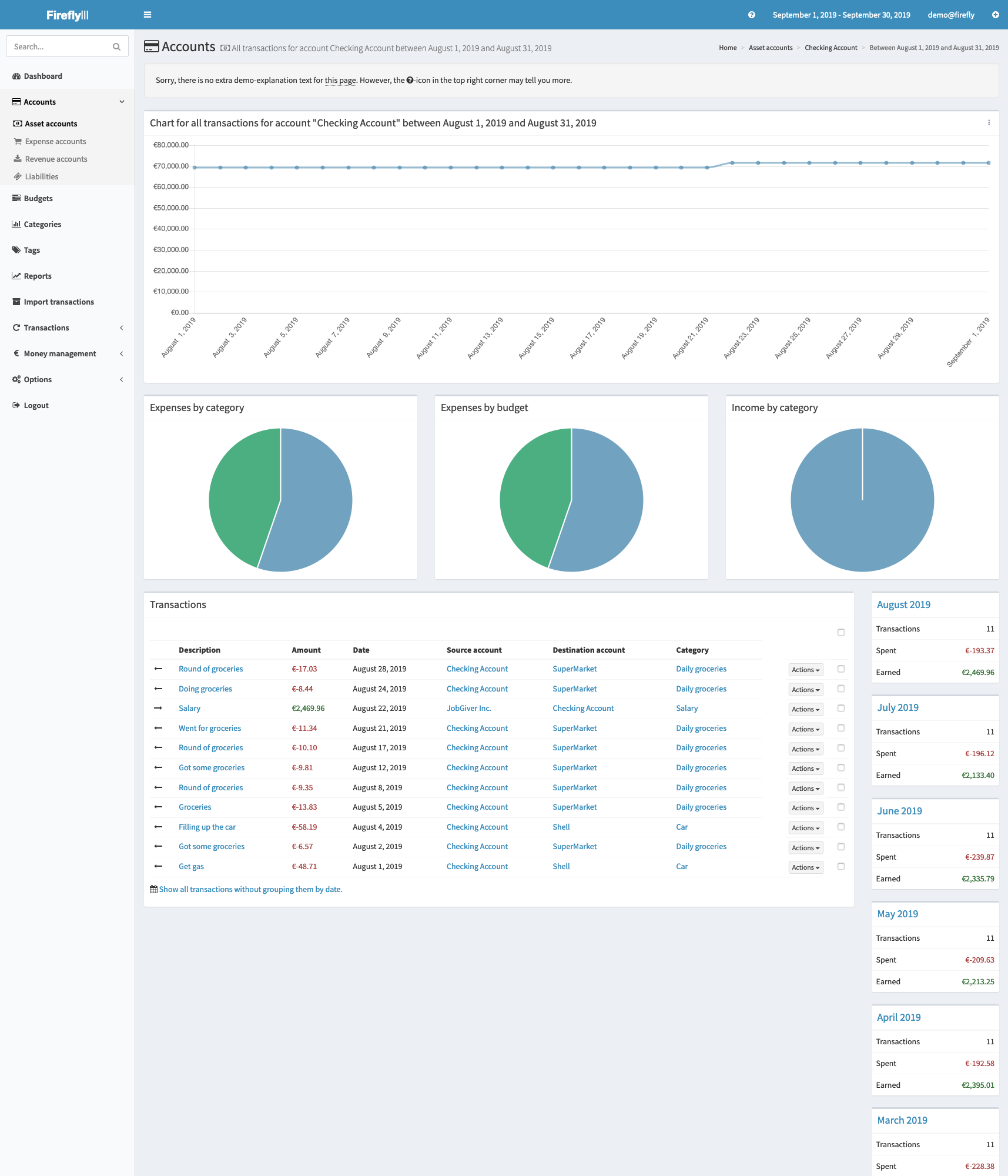Click the arrow icon beside Salary transaction
1008x1176 pixels.
158,708
